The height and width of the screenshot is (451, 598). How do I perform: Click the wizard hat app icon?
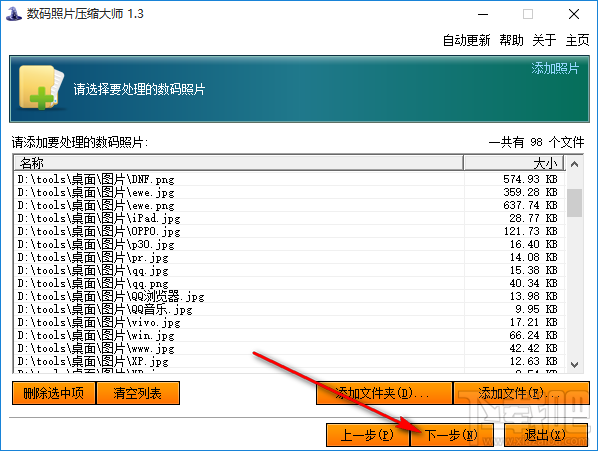click(13, 14)
